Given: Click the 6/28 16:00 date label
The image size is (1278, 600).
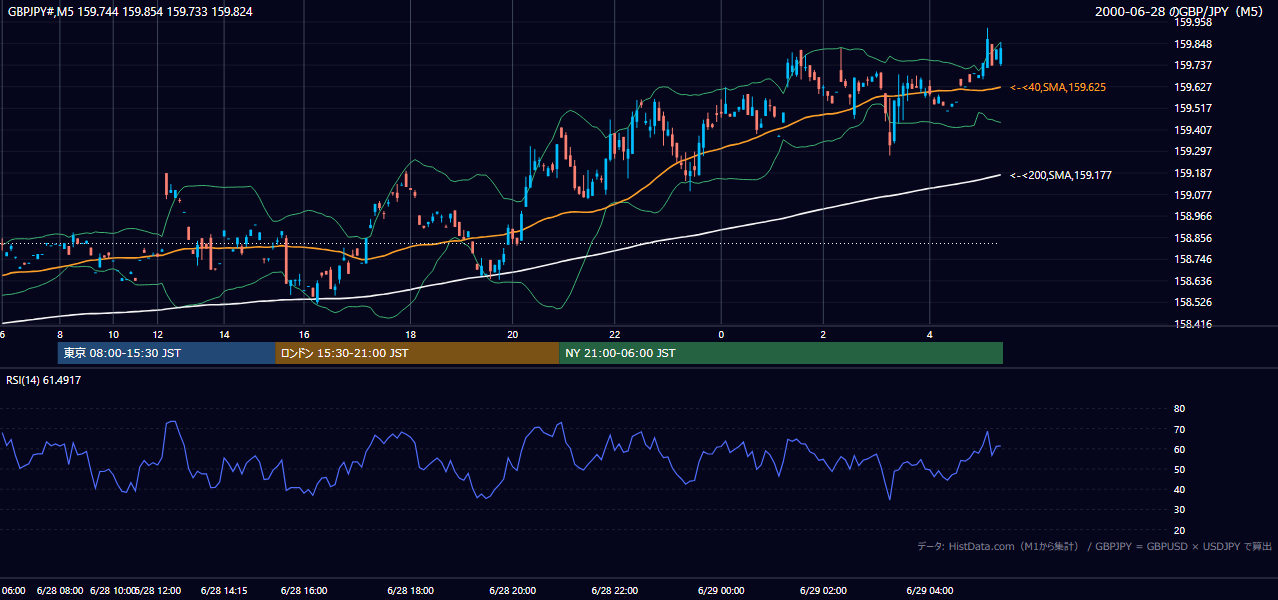Looking at the screenshot, I should pyautogui.click(x=305, y=591).
